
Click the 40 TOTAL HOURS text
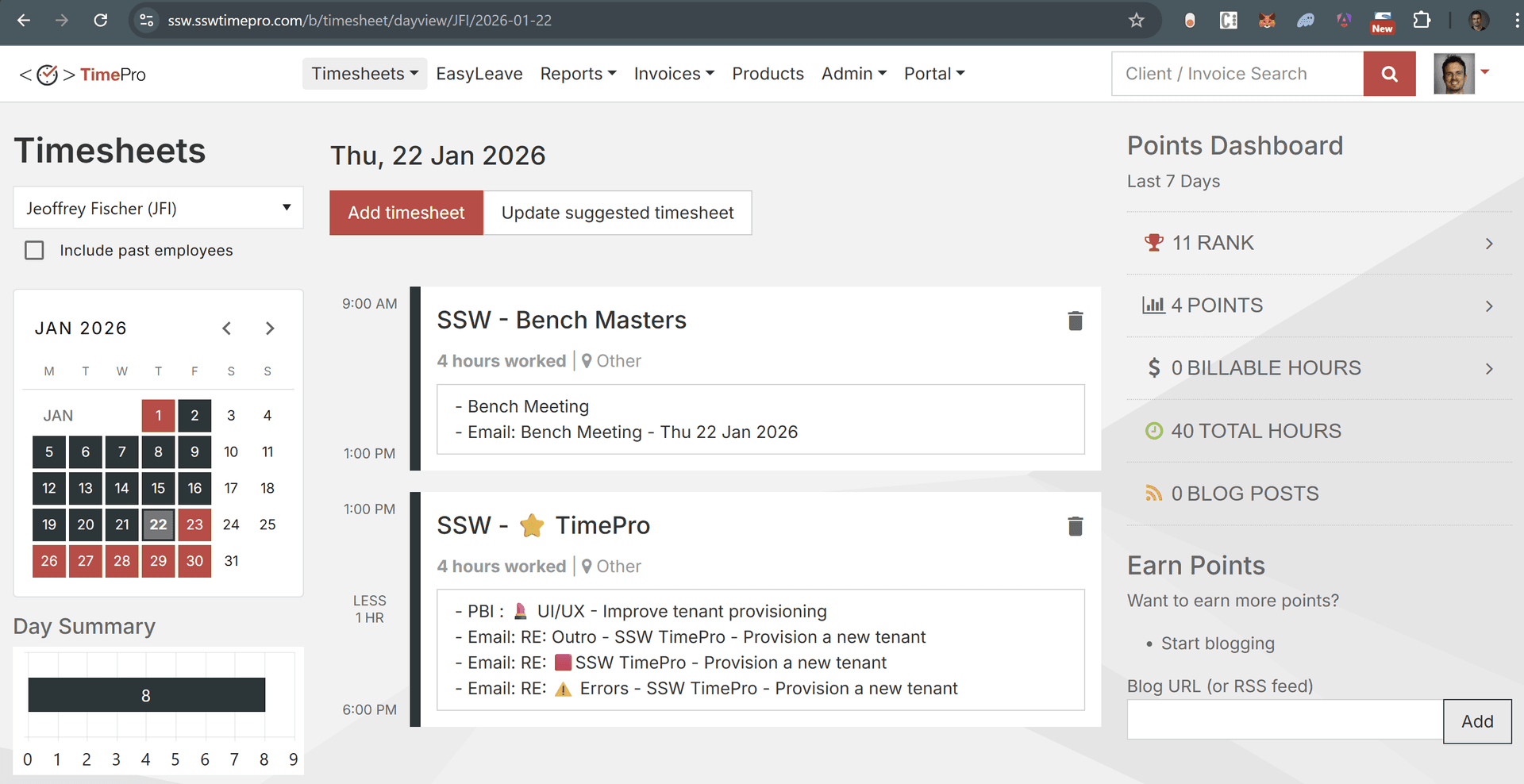pos(1256,431)
